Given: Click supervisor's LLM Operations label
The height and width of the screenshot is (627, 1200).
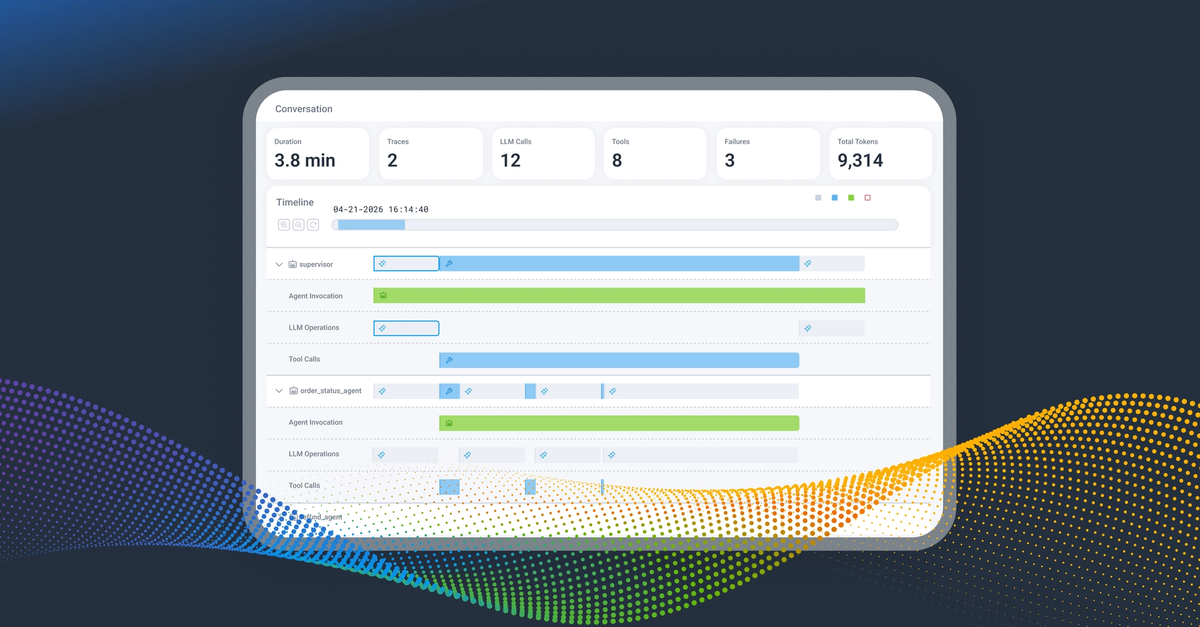Looking at the screenshot, I should click(314, 328).
